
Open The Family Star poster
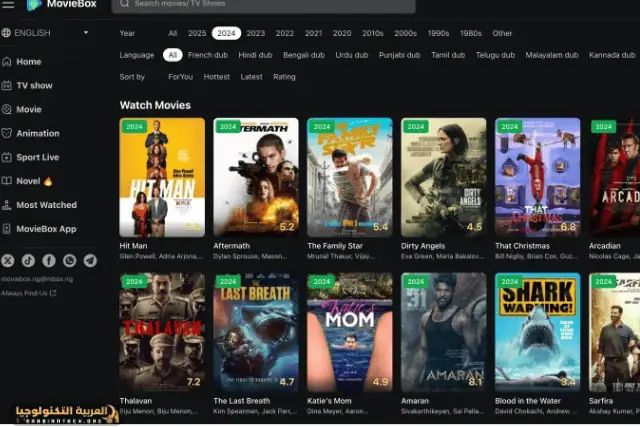click(x=350, y=177)
